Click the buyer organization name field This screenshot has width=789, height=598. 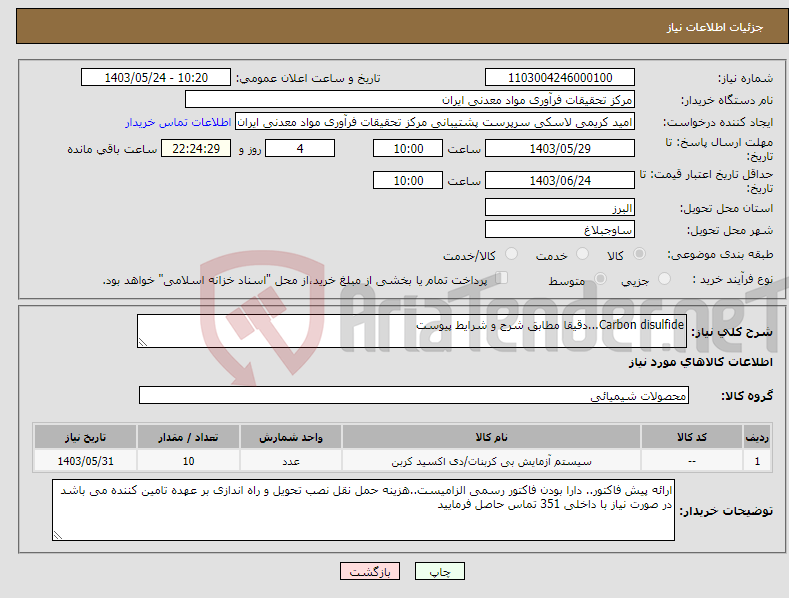[410, 100]
